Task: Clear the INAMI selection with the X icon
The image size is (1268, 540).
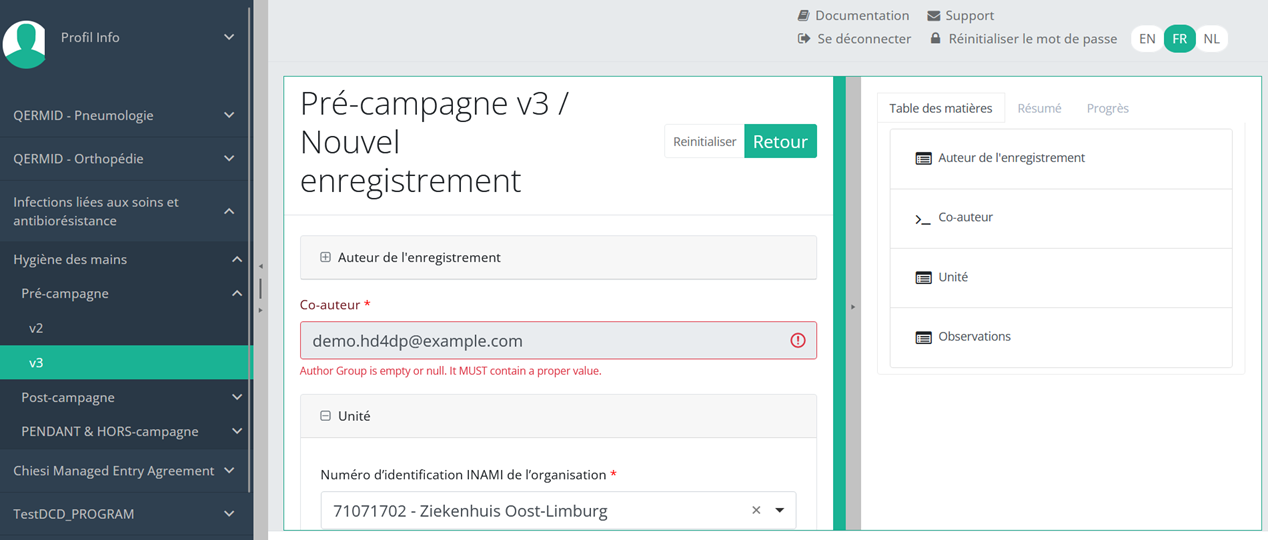Action: (756, 511)
